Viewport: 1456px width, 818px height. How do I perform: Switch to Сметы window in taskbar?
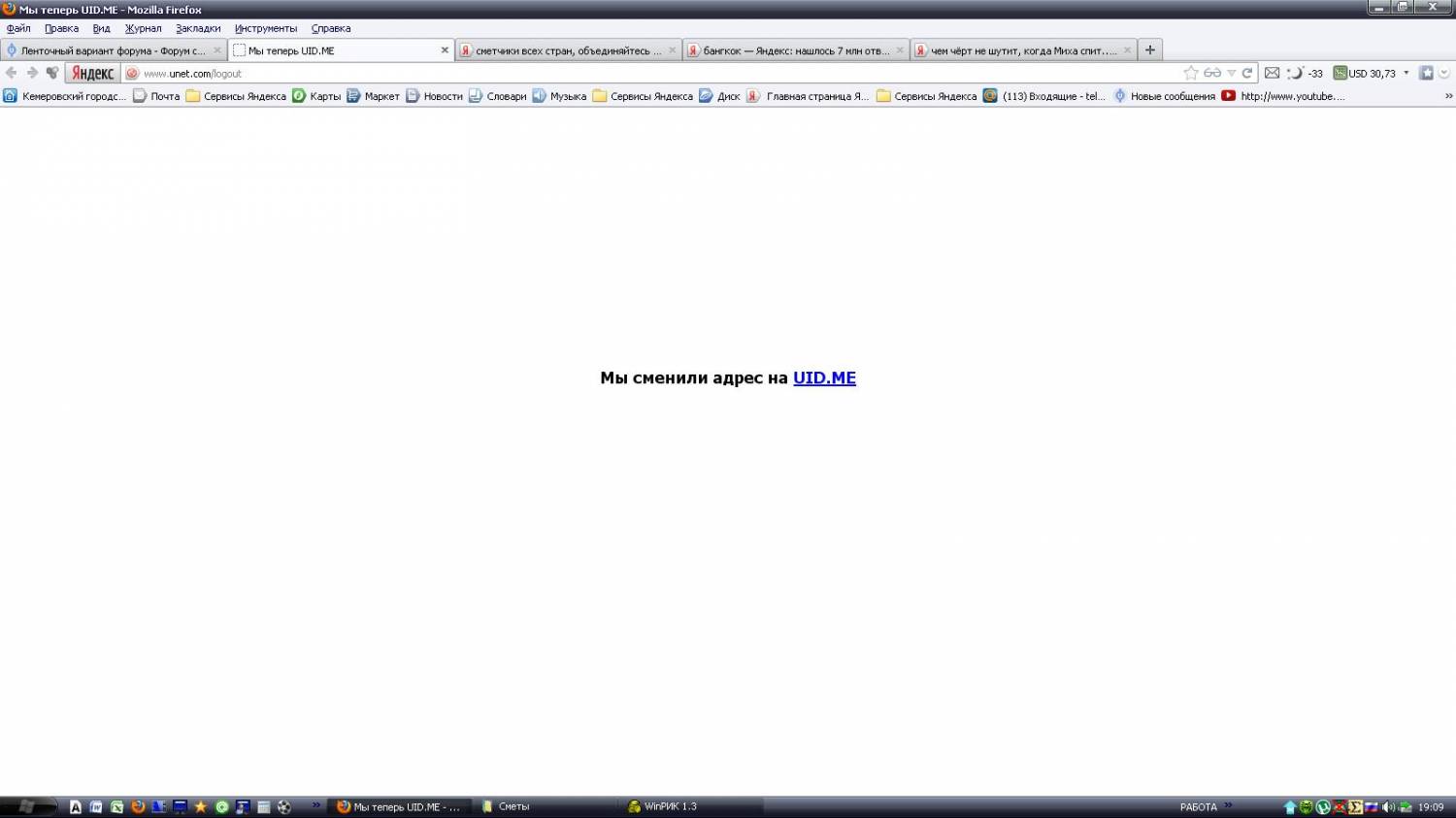[x=544, y=806]
